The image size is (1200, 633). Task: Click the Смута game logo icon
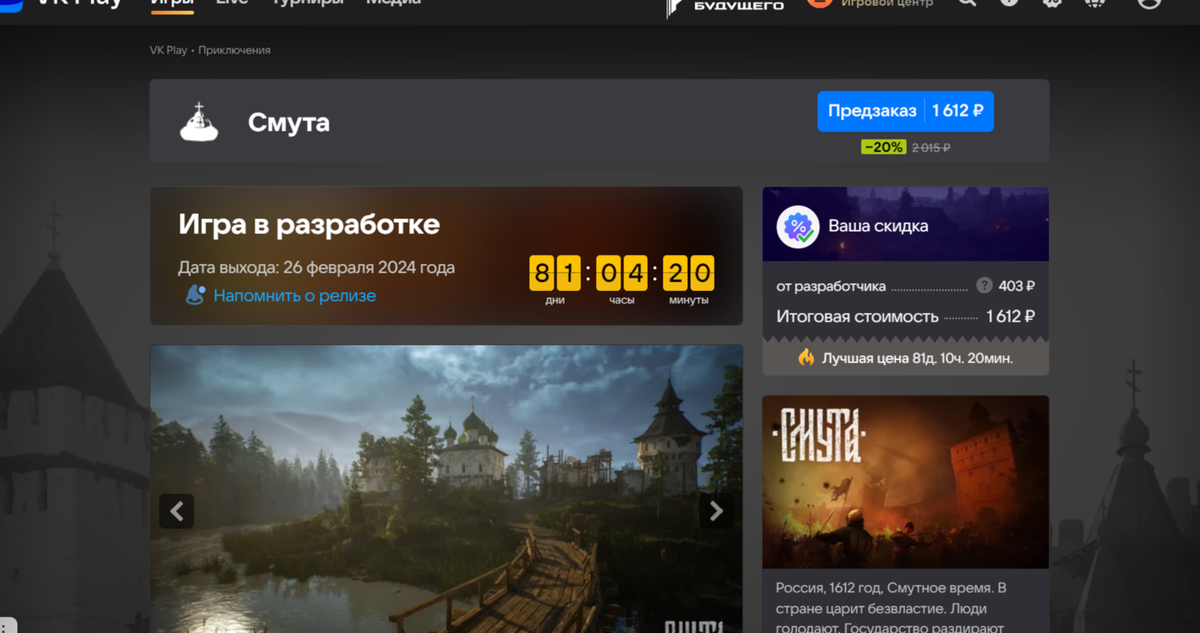point(199,122)
